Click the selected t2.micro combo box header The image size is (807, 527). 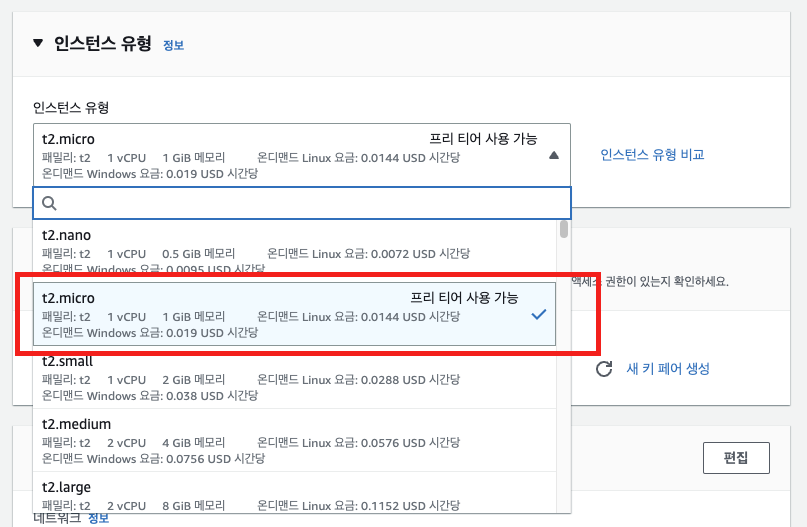(x=302, y=155)
